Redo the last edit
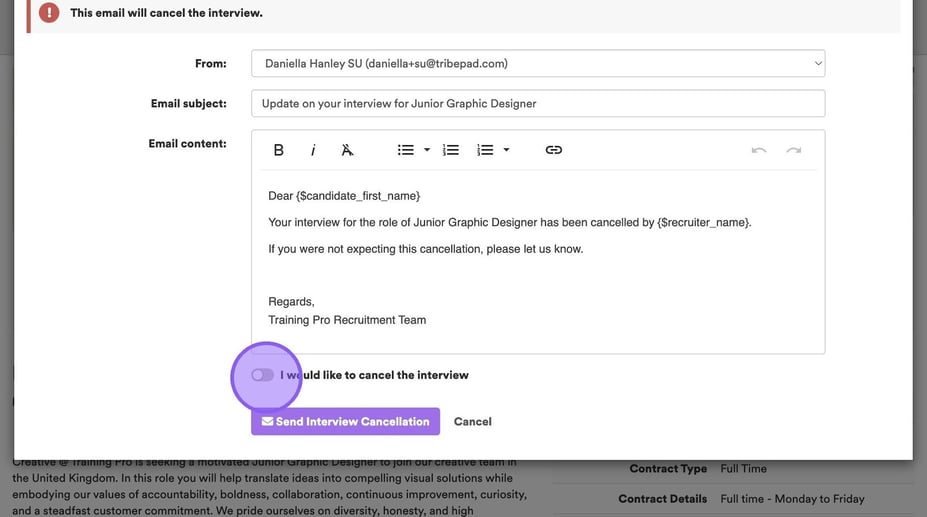The image size is (927, 517). point(793,150)
